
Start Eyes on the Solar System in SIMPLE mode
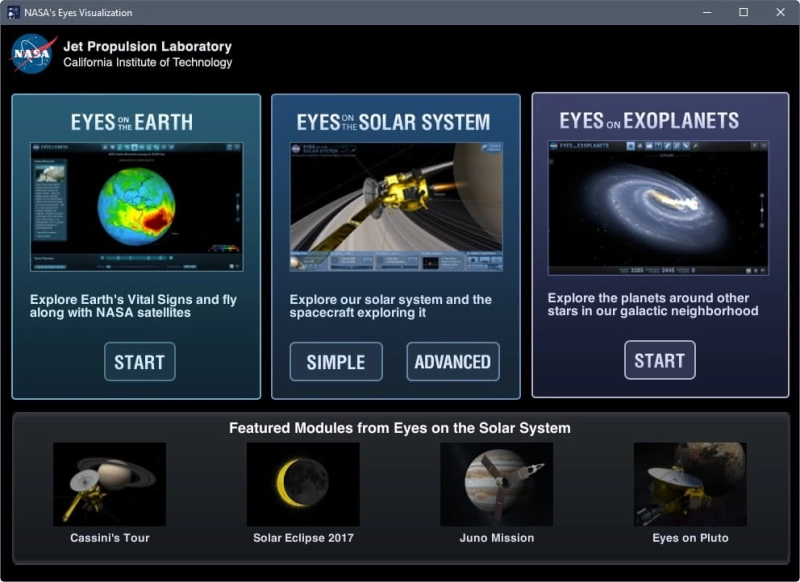(x=336, y=362)
